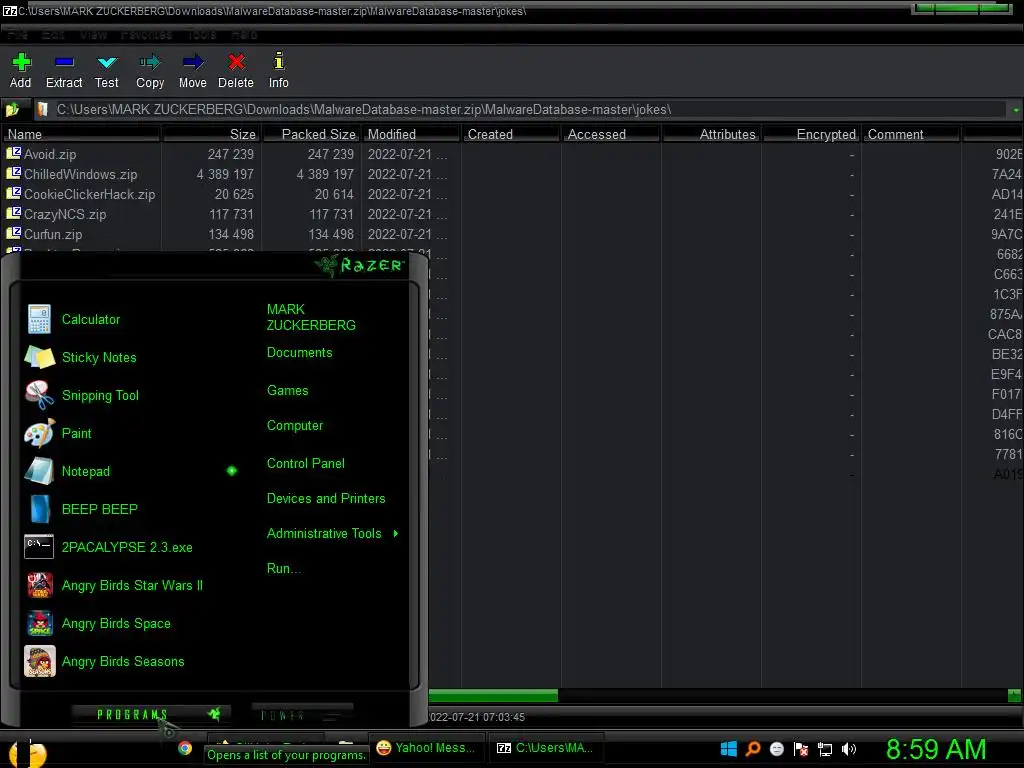Image resolution: width=1024 pixels, height=768 pixels.
Task: Open the Yahoo! Messenger taskbar button
Action: coord(427,748)
